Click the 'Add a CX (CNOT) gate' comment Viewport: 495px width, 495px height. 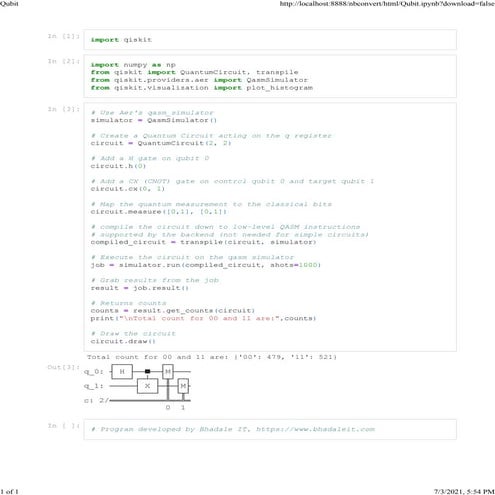(232, 181)
